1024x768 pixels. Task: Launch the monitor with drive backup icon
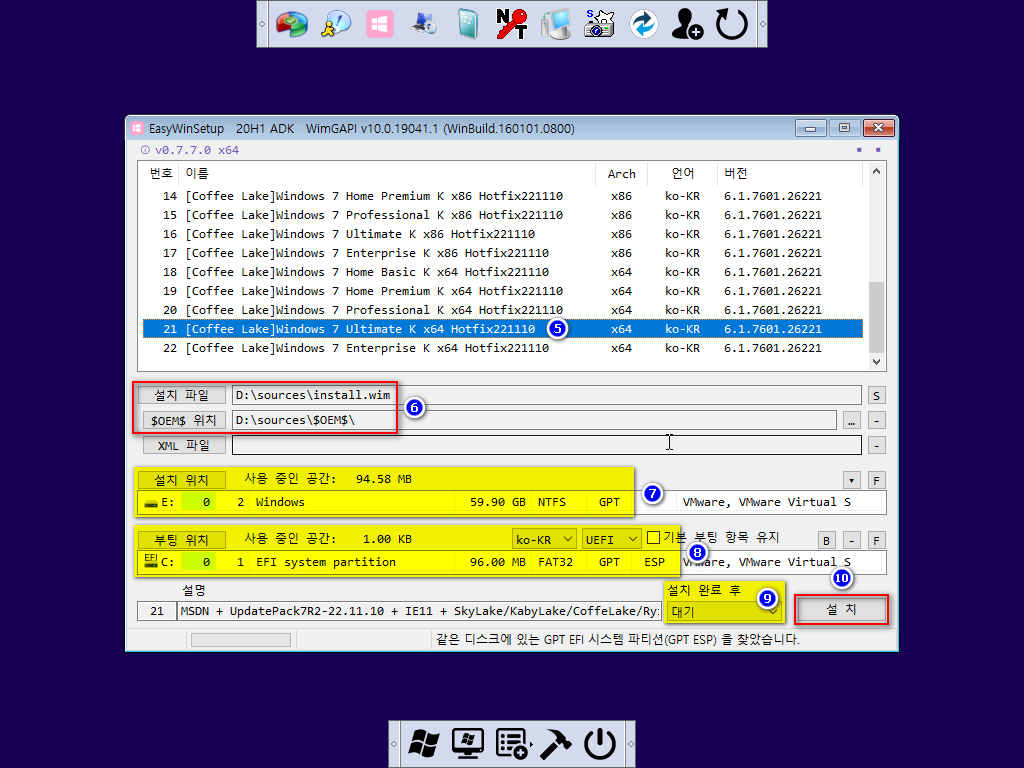556,25
